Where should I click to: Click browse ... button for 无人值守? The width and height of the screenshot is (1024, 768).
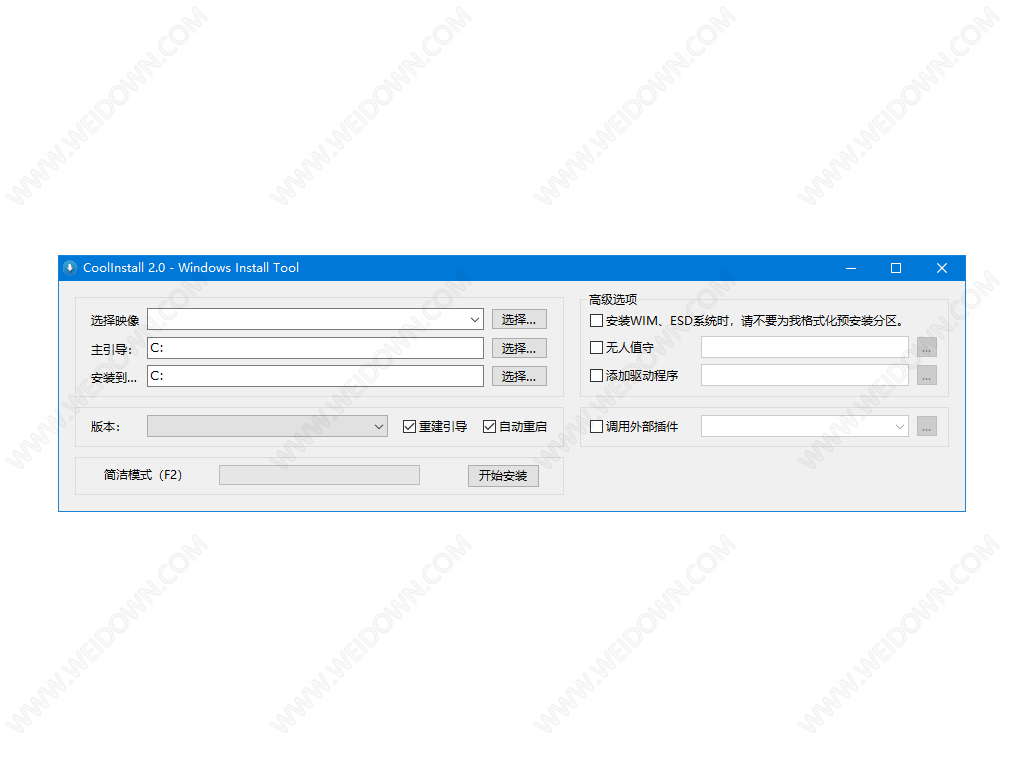927,347
